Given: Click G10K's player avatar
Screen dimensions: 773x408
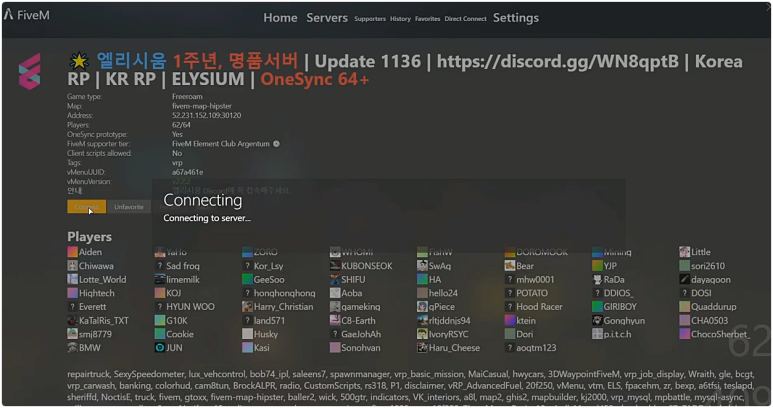Looking at the screenshot, I should pyautogui.click(x=160, y=320).
